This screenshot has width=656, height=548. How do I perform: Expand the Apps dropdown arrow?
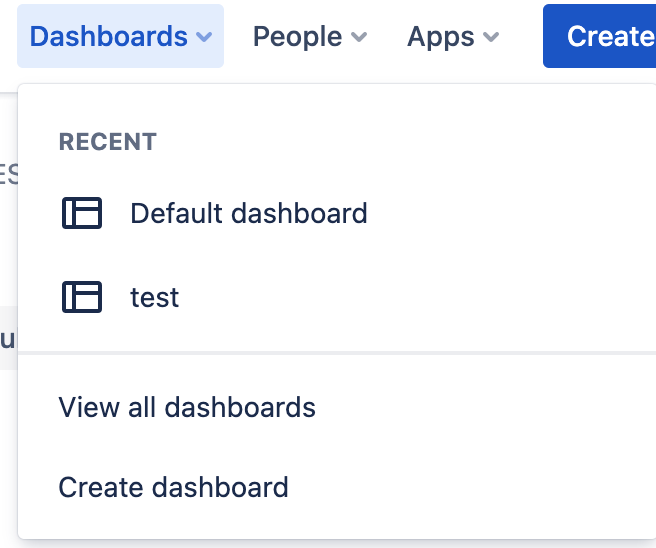coord(490,37)
